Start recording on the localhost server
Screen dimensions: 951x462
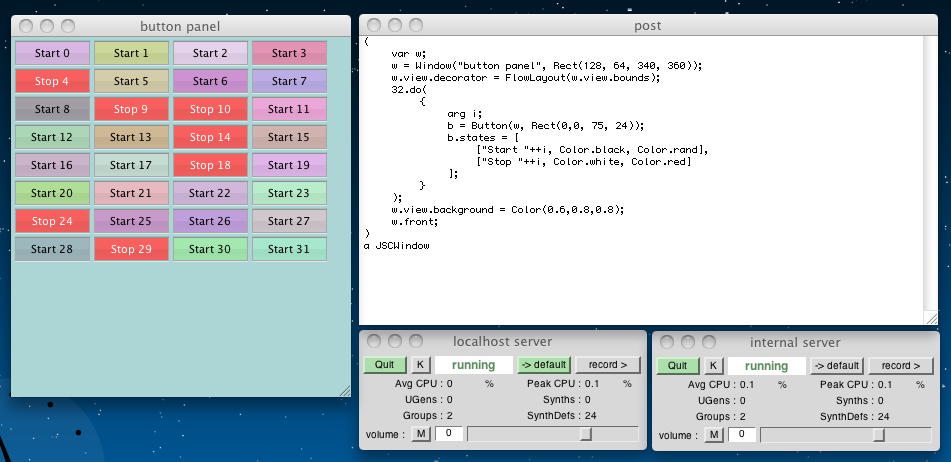click(x=608, y=365)
